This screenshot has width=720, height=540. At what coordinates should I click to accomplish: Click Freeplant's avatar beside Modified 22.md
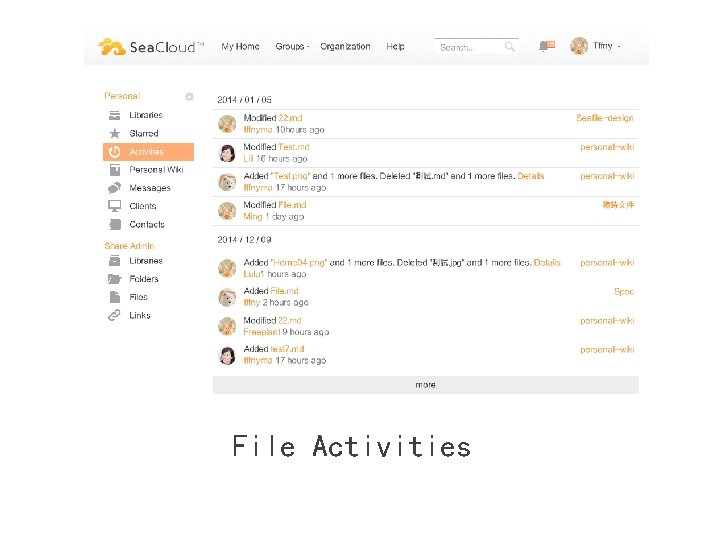coord(227,326)
